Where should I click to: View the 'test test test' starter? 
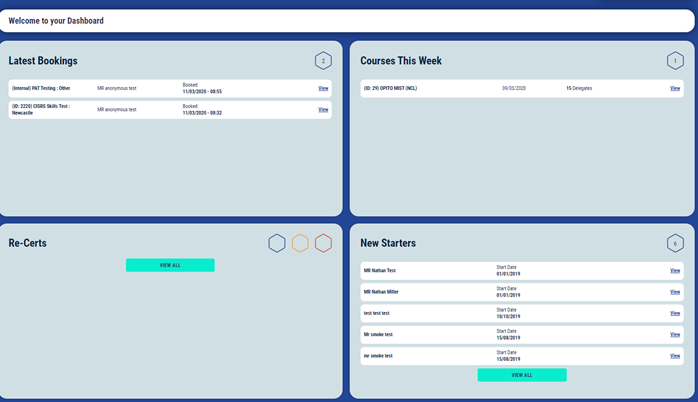point(675,313)
